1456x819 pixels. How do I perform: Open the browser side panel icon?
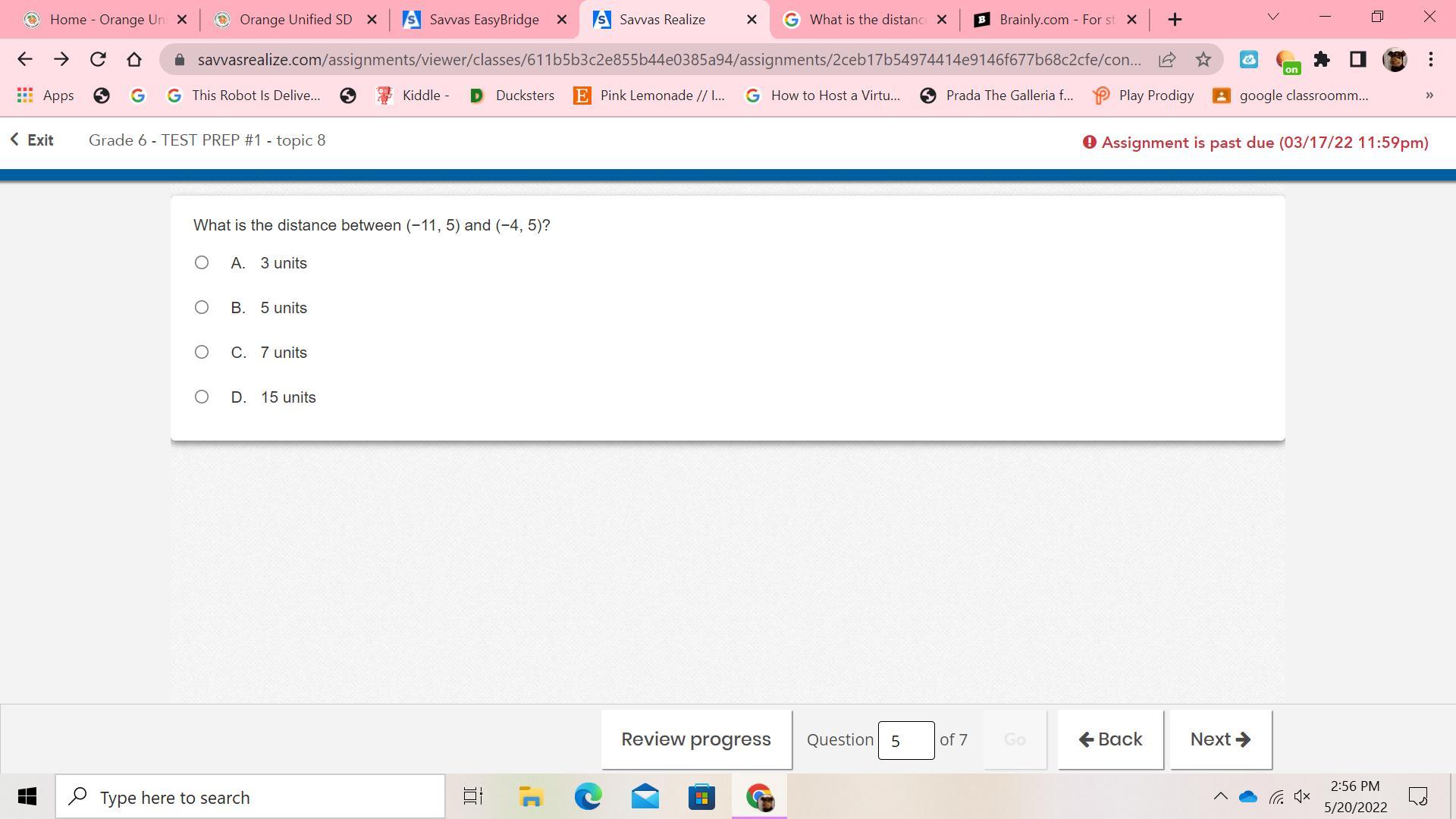click(1357, 59)
